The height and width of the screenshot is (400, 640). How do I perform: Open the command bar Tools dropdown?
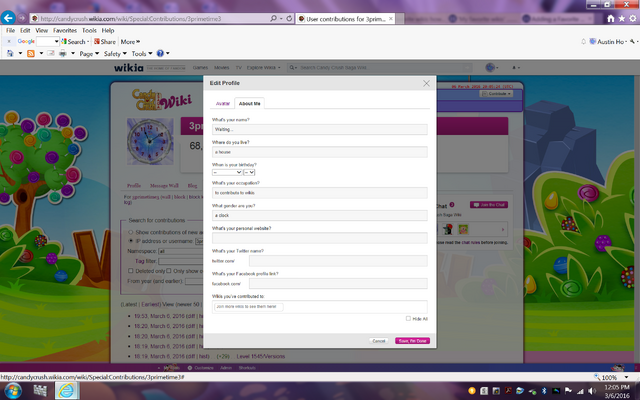pyautogui.click(x=142, y=53)
